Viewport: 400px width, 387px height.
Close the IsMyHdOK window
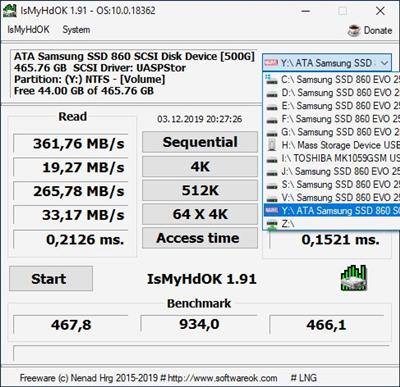pyautogui.click(x=380, y=11)
